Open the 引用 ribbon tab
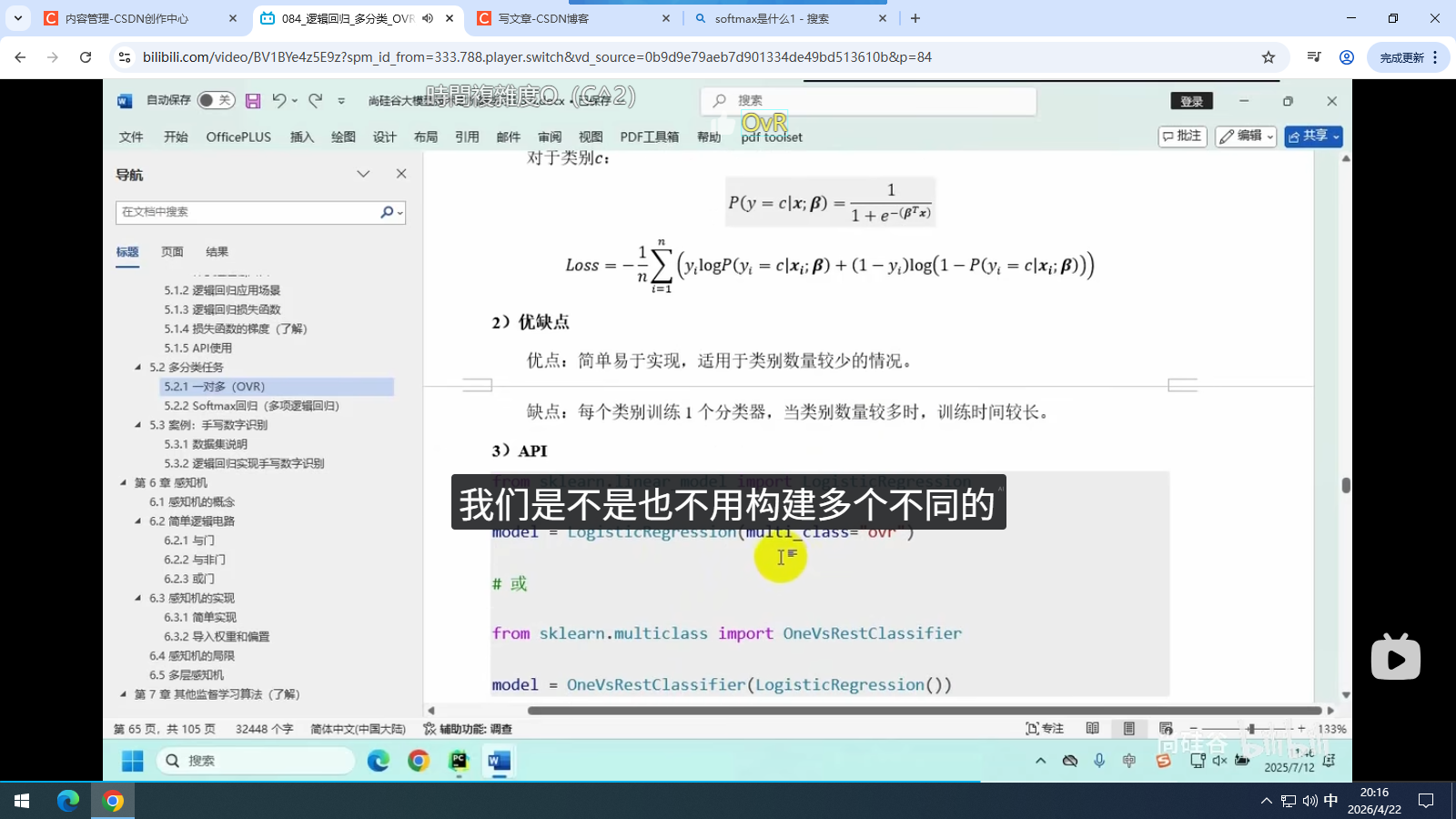Screen dimensions: 1456x819 (x=467, y=136)
